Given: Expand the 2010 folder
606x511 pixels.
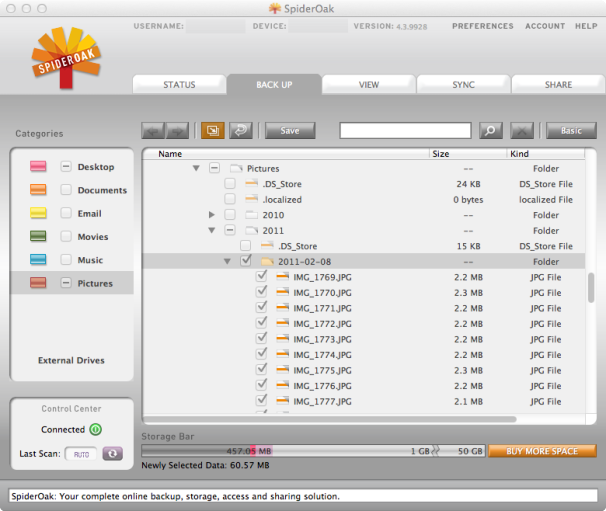Looking at the screenshot, I should coord(212,215).
